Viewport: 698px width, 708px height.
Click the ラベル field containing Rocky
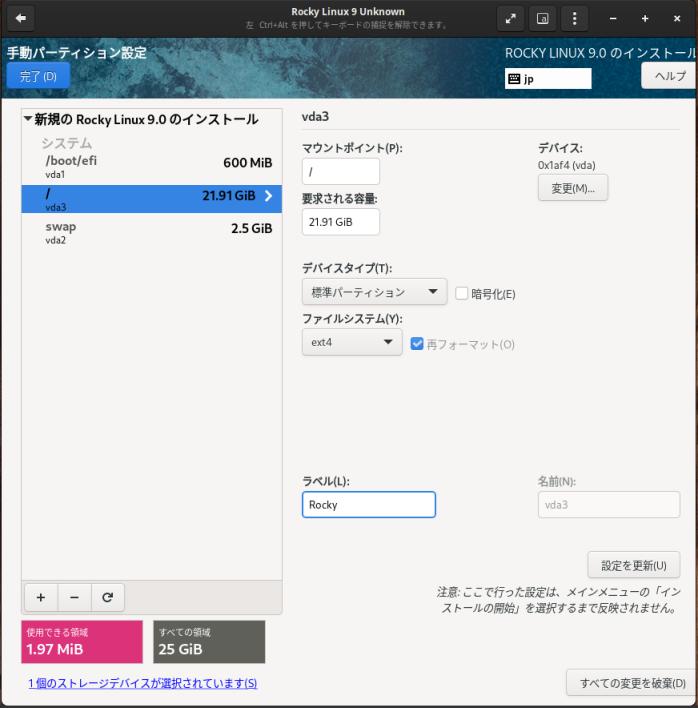pyautogui.click(x=368, y=504)
